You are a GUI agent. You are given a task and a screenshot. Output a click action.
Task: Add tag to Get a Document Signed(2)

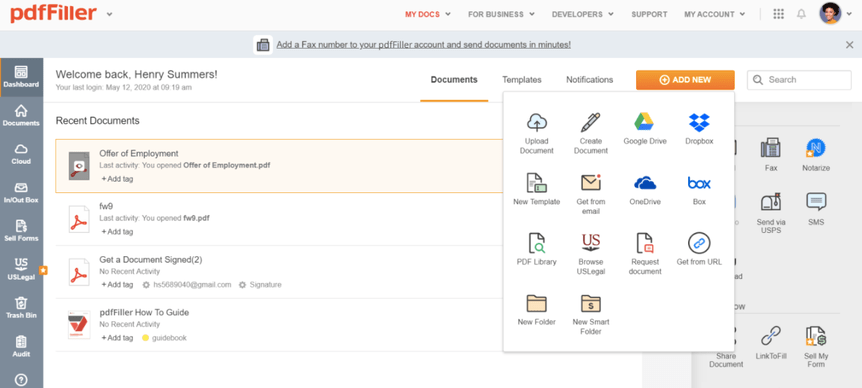click(x=117, y=285)
